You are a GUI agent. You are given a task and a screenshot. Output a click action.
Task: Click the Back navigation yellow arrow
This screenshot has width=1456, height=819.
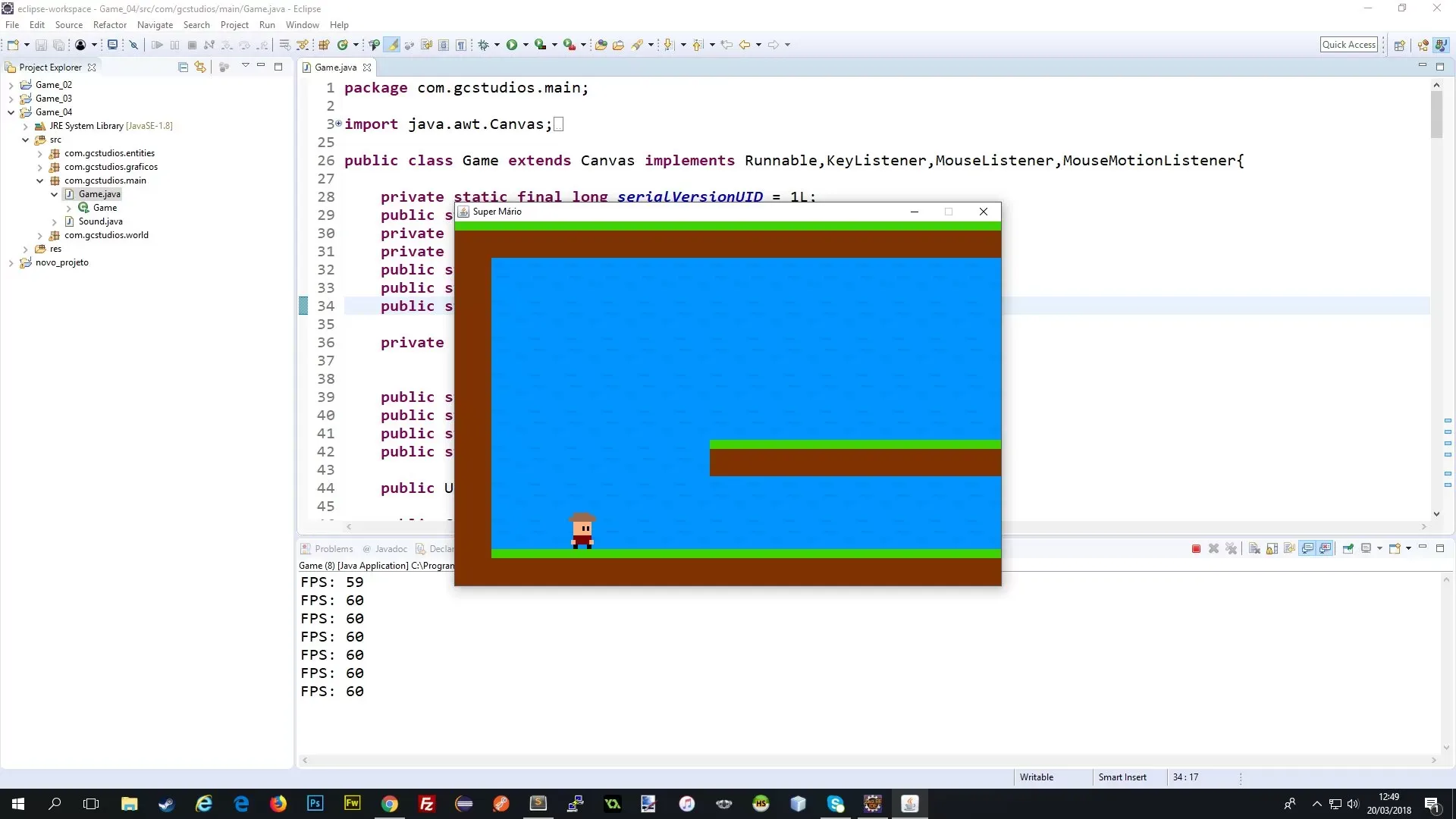tap(745, 45)
